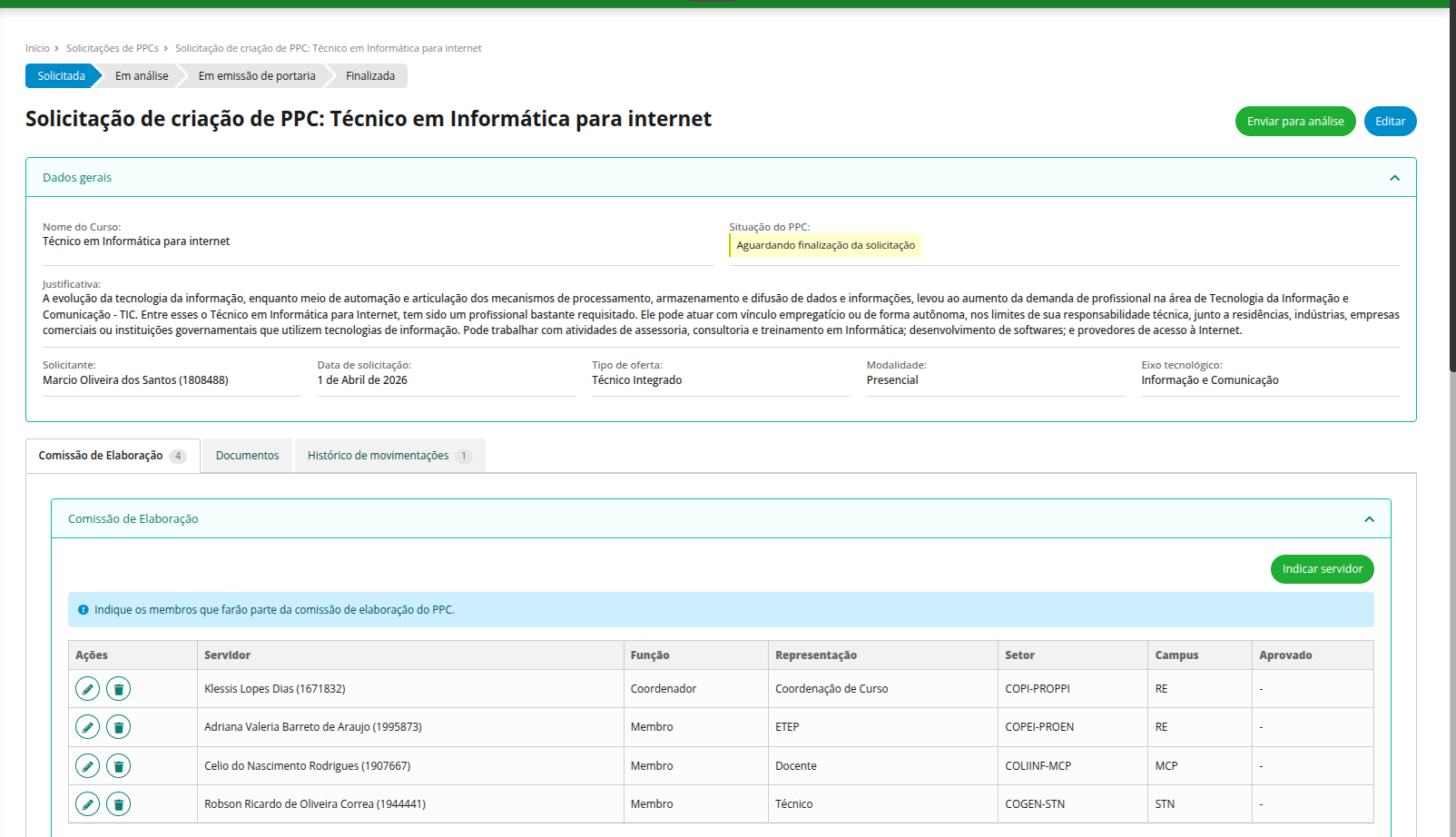
Task: Click the vertical page scrollbar
Action: click(x=1451, y=182)
